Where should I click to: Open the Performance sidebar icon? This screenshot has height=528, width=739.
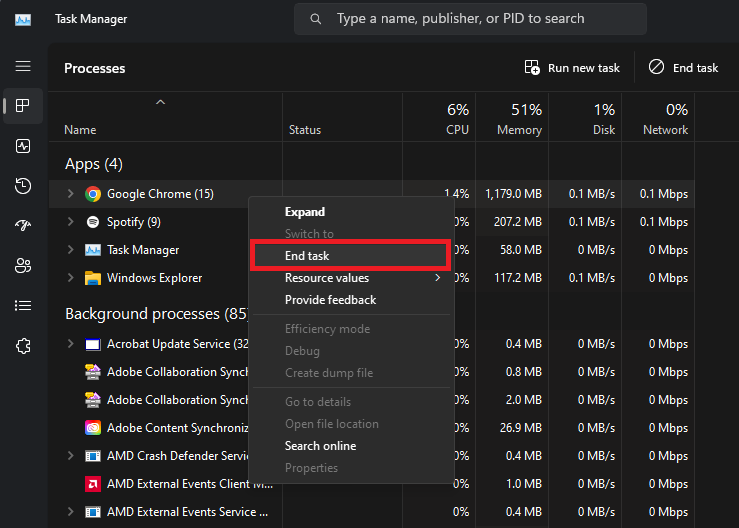point(23,146)
